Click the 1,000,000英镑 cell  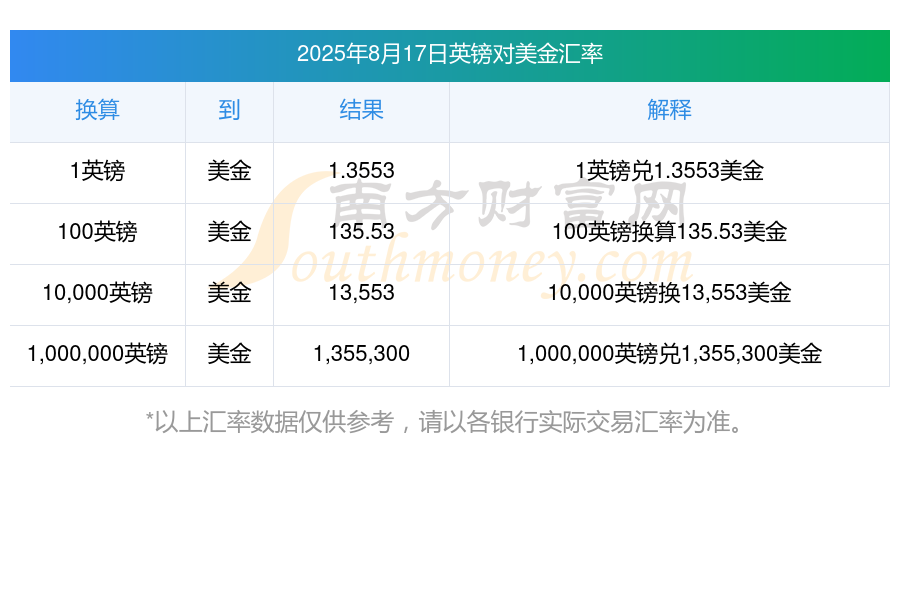click(x=98, y=354)
